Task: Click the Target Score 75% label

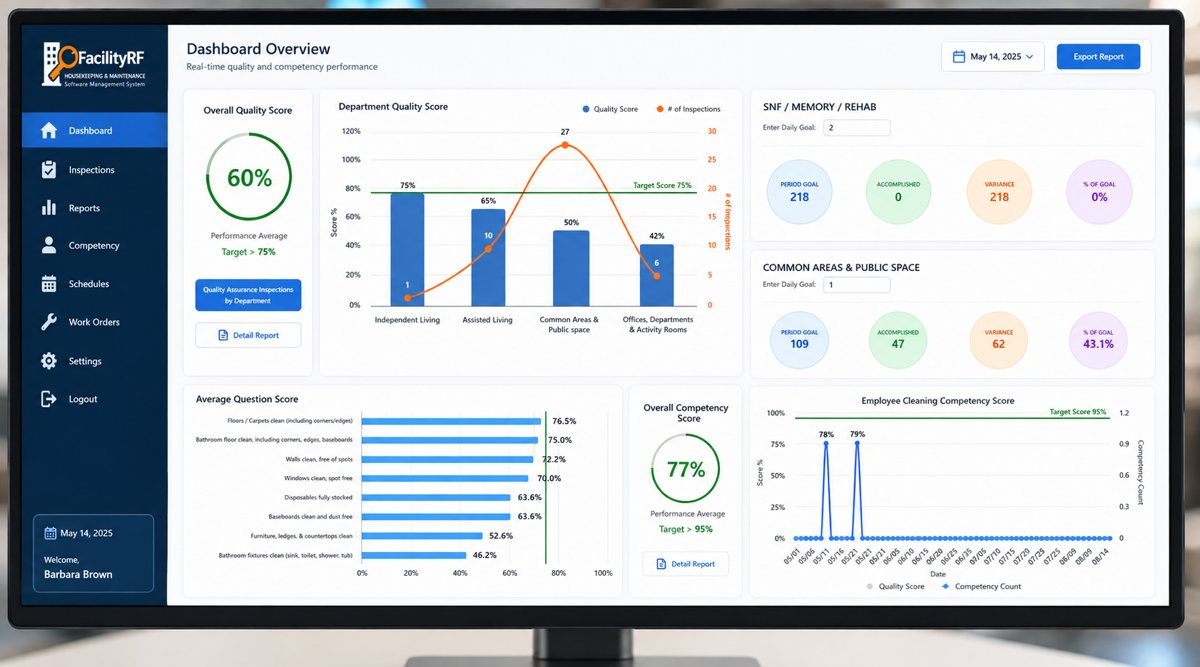Action: click(662, 185)
